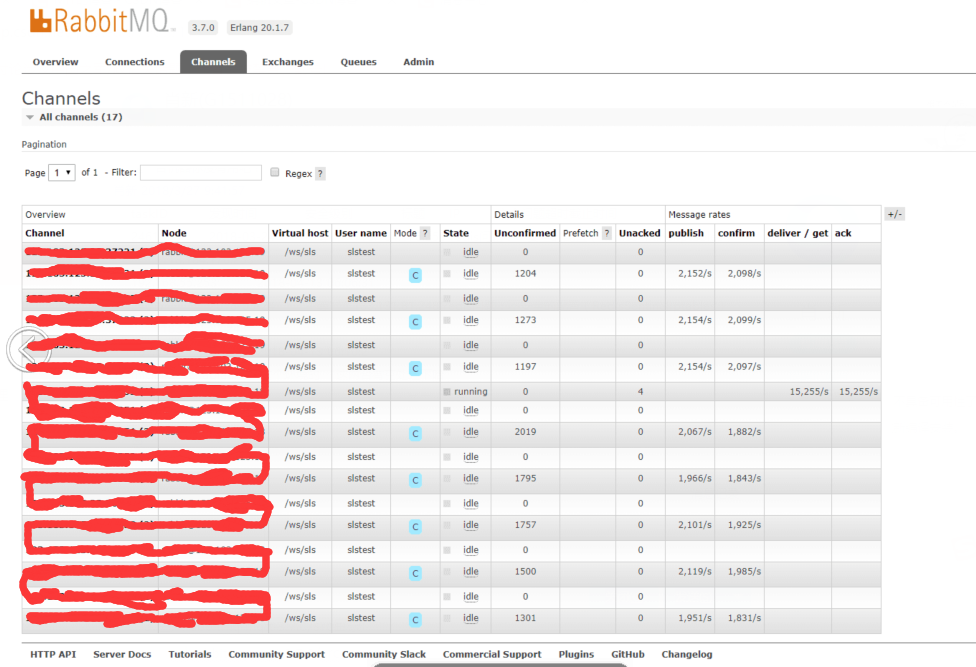Click the C mode badge in row with 1500 unconfirmed

(x=415, y=573)
